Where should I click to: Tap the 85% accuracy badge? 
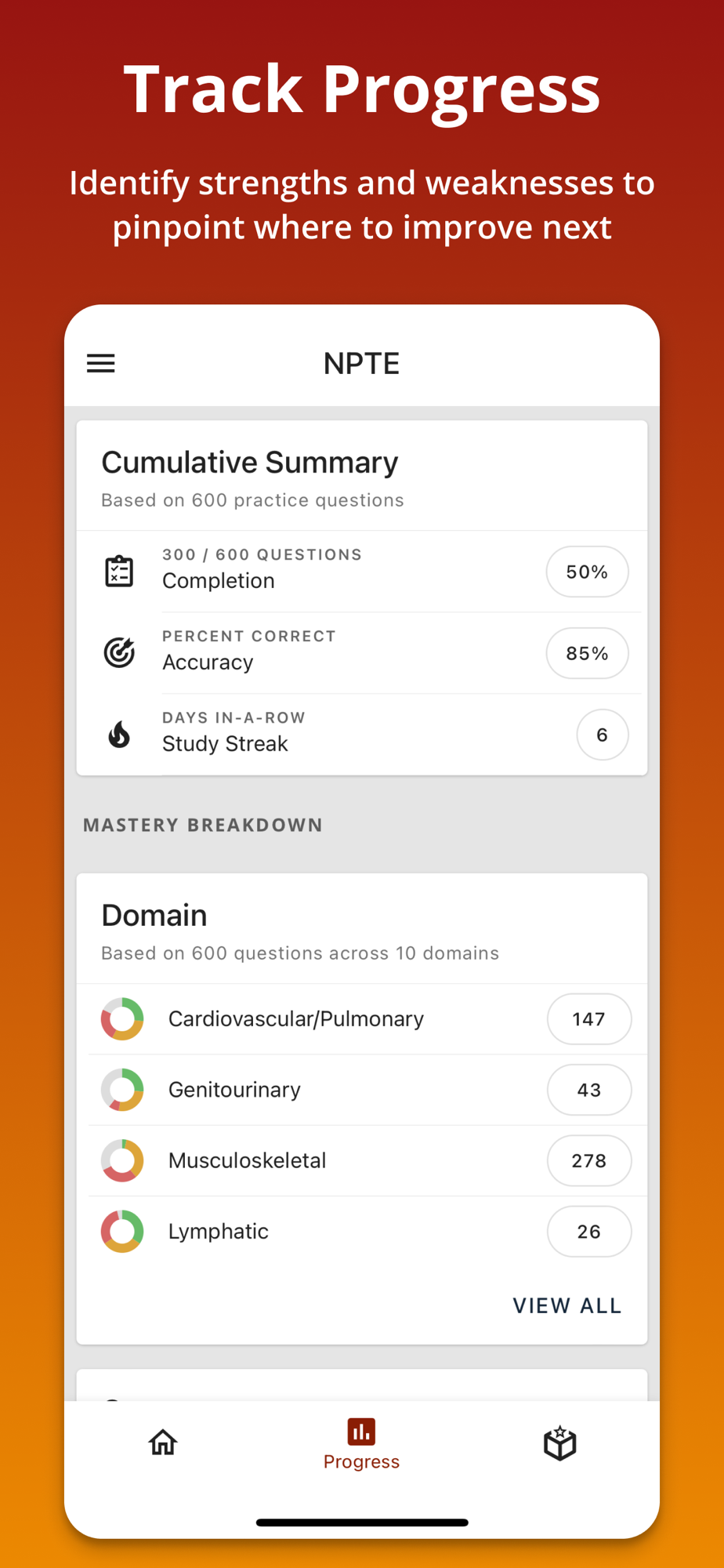point(587,653)
